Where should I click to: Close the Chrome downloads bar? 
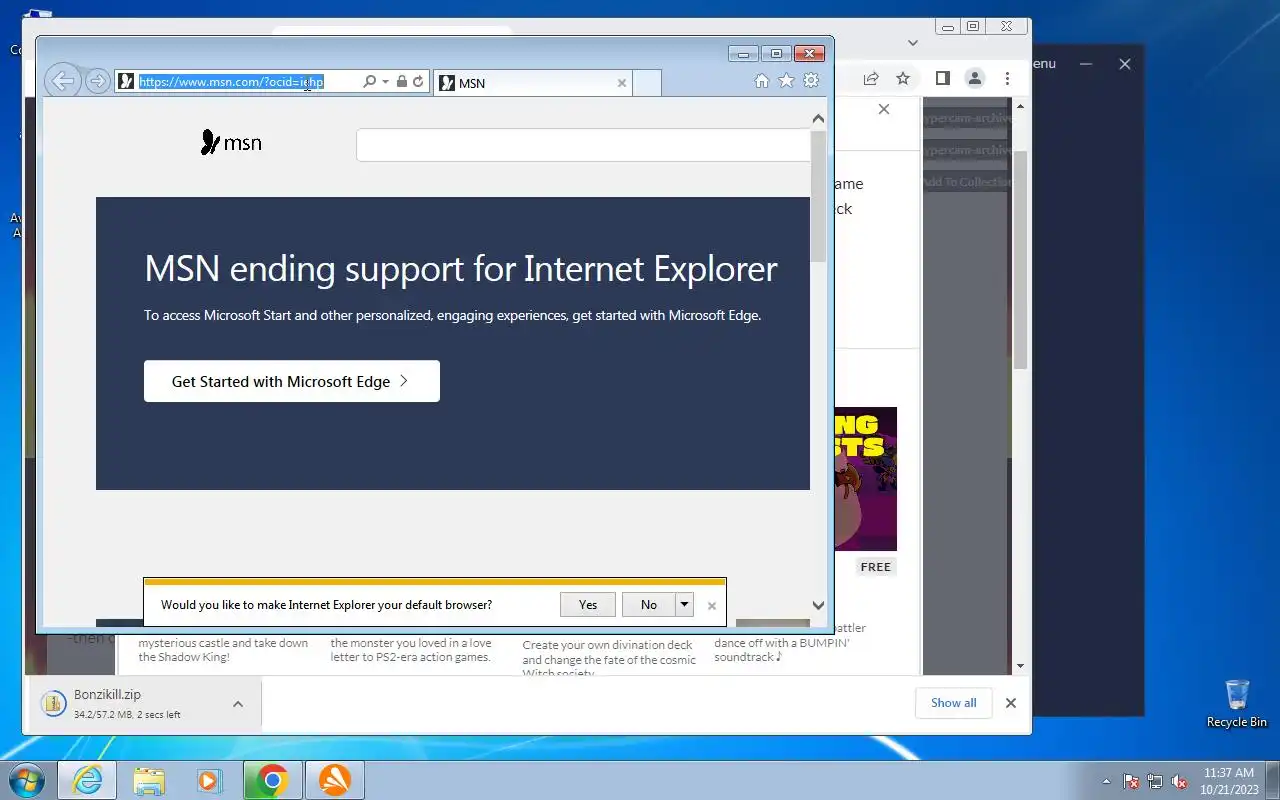(x=1011, y=703)
